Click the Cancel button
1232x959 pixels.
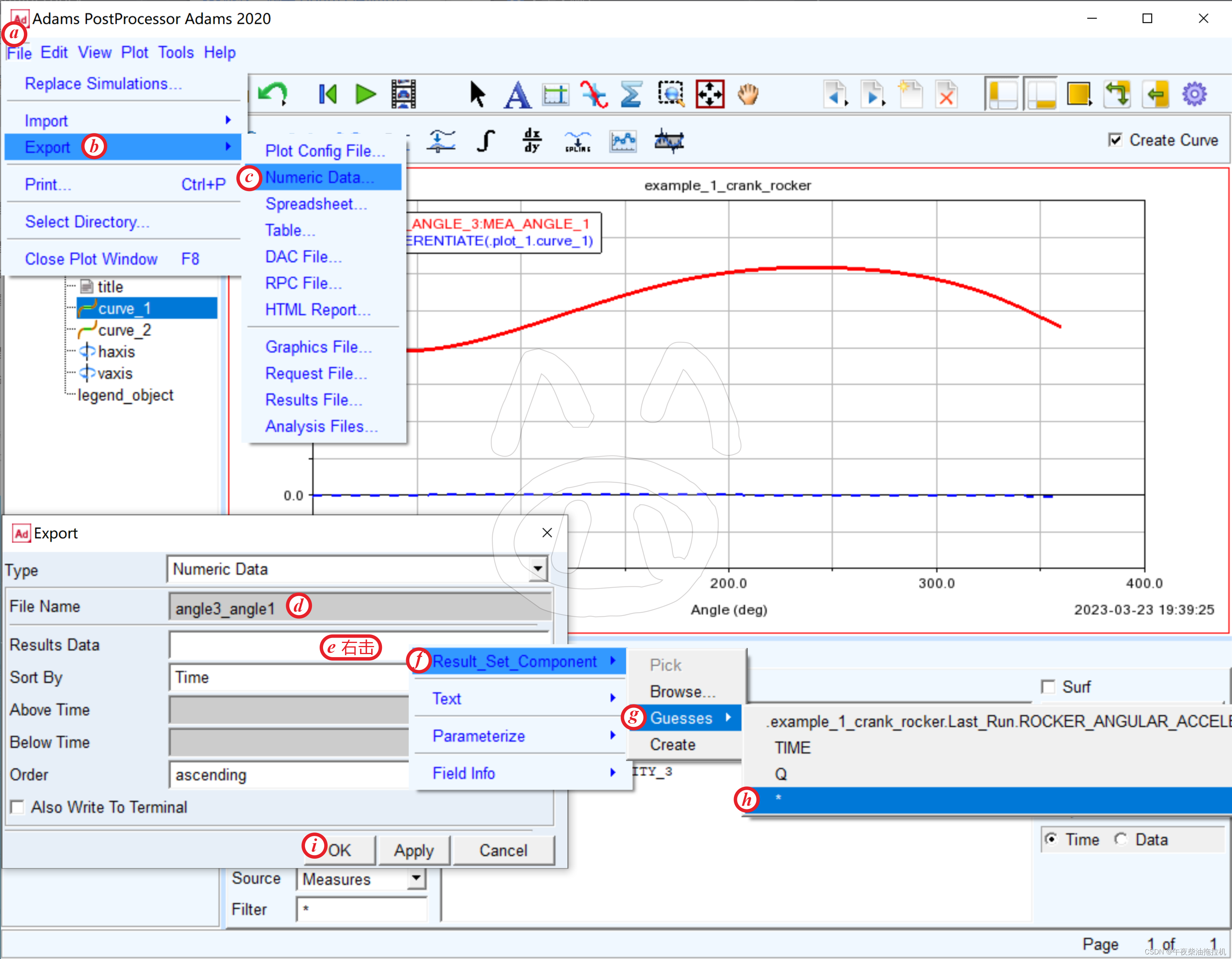[503, 850]
